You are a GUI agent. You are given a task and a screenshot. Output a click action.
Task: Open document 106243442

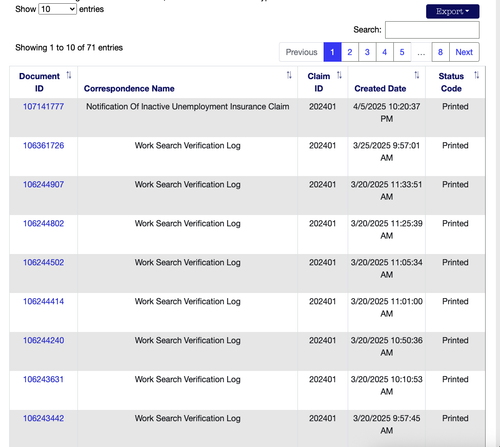[x=43, y=419]
